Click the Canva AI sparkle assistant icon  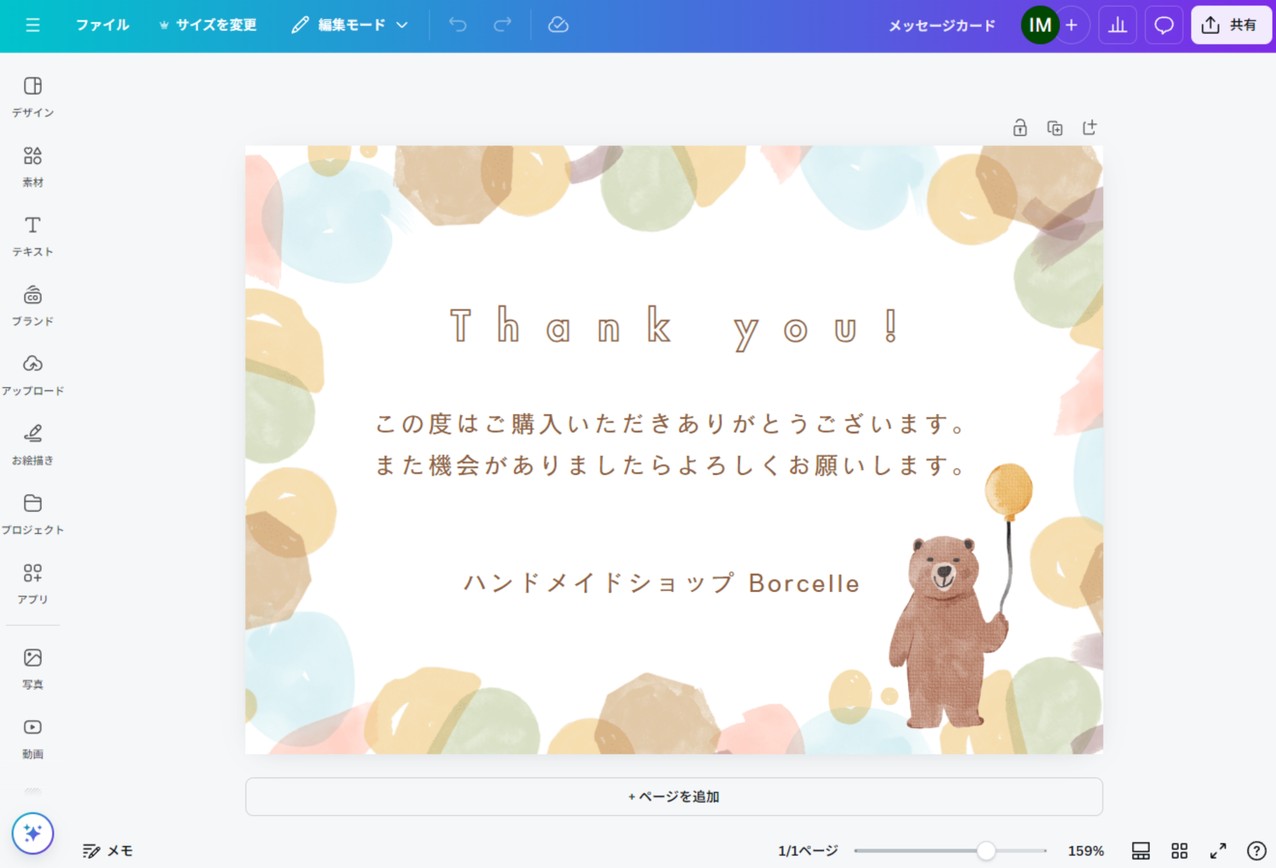tap(34, 833)
